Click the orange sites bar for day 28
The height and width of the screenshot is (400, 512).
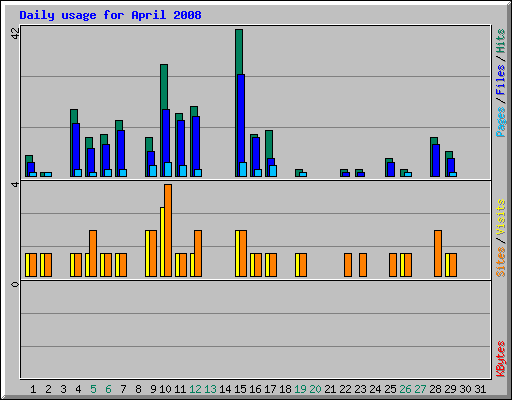pyautogui.click(x=438, y=253)
